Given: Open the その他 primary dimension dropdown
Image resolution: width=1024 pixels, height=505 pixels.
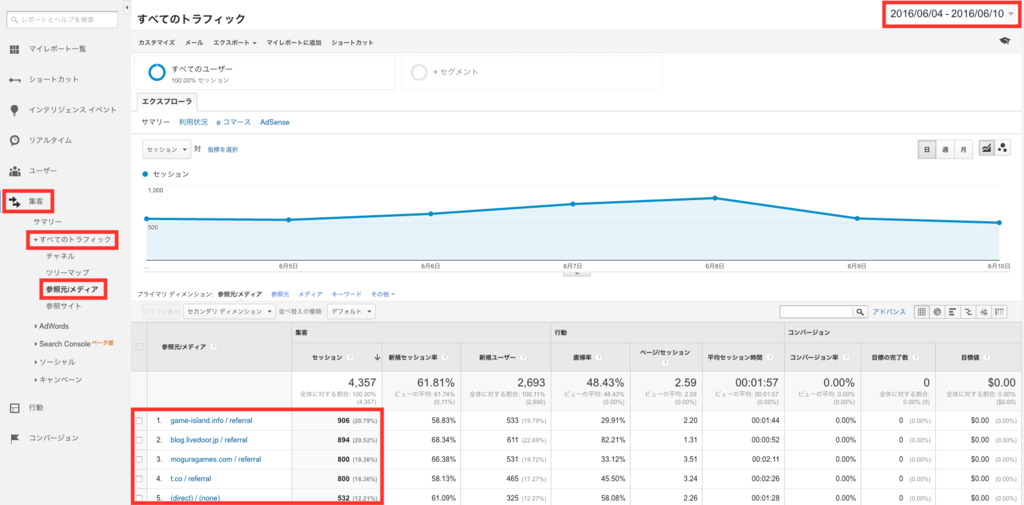Looking at the screenshot, I should pyautogui.click(x=383, y=295).
